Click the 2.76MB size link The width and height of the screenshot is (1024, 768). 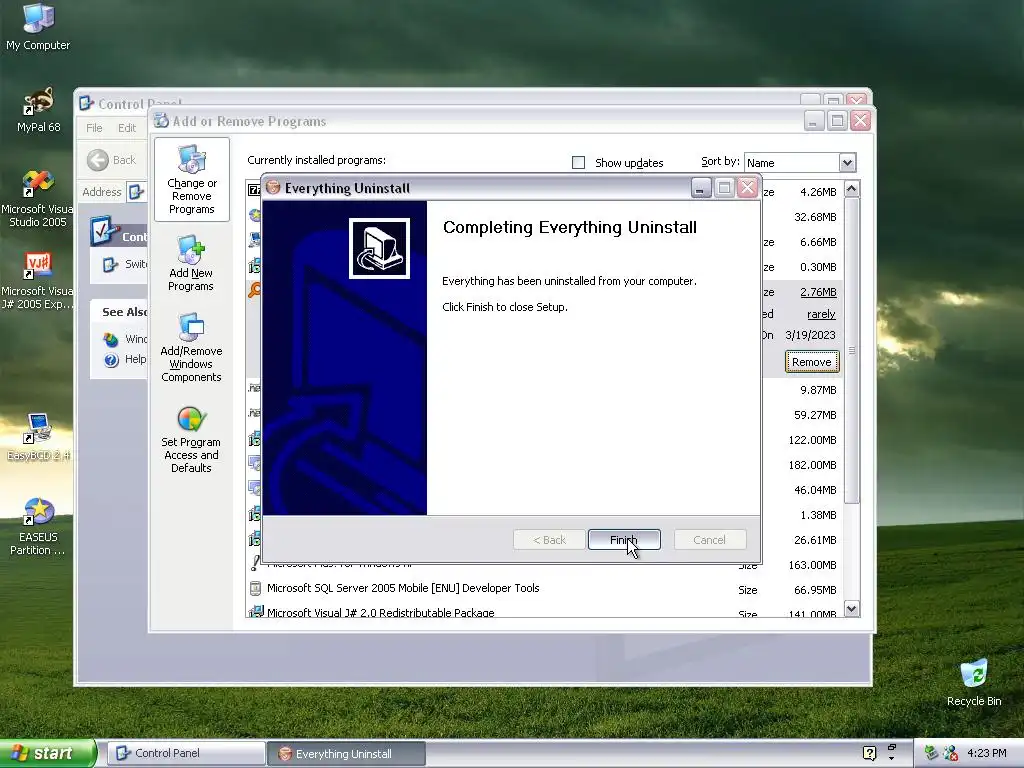click(x=818, y=292)
